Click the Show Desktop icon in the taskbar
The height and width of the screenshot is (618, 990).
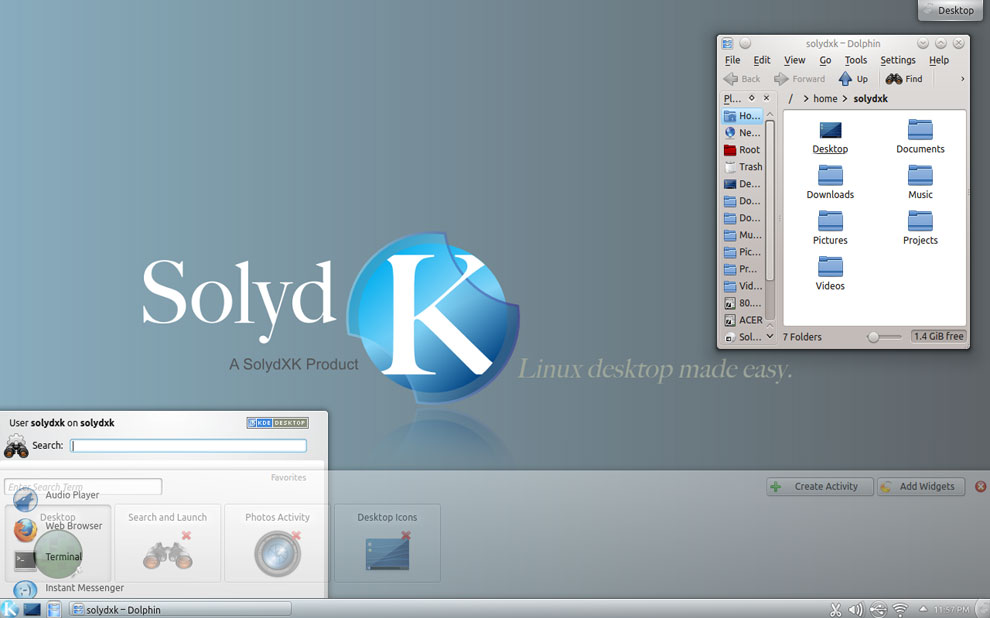tap(32, 609)
